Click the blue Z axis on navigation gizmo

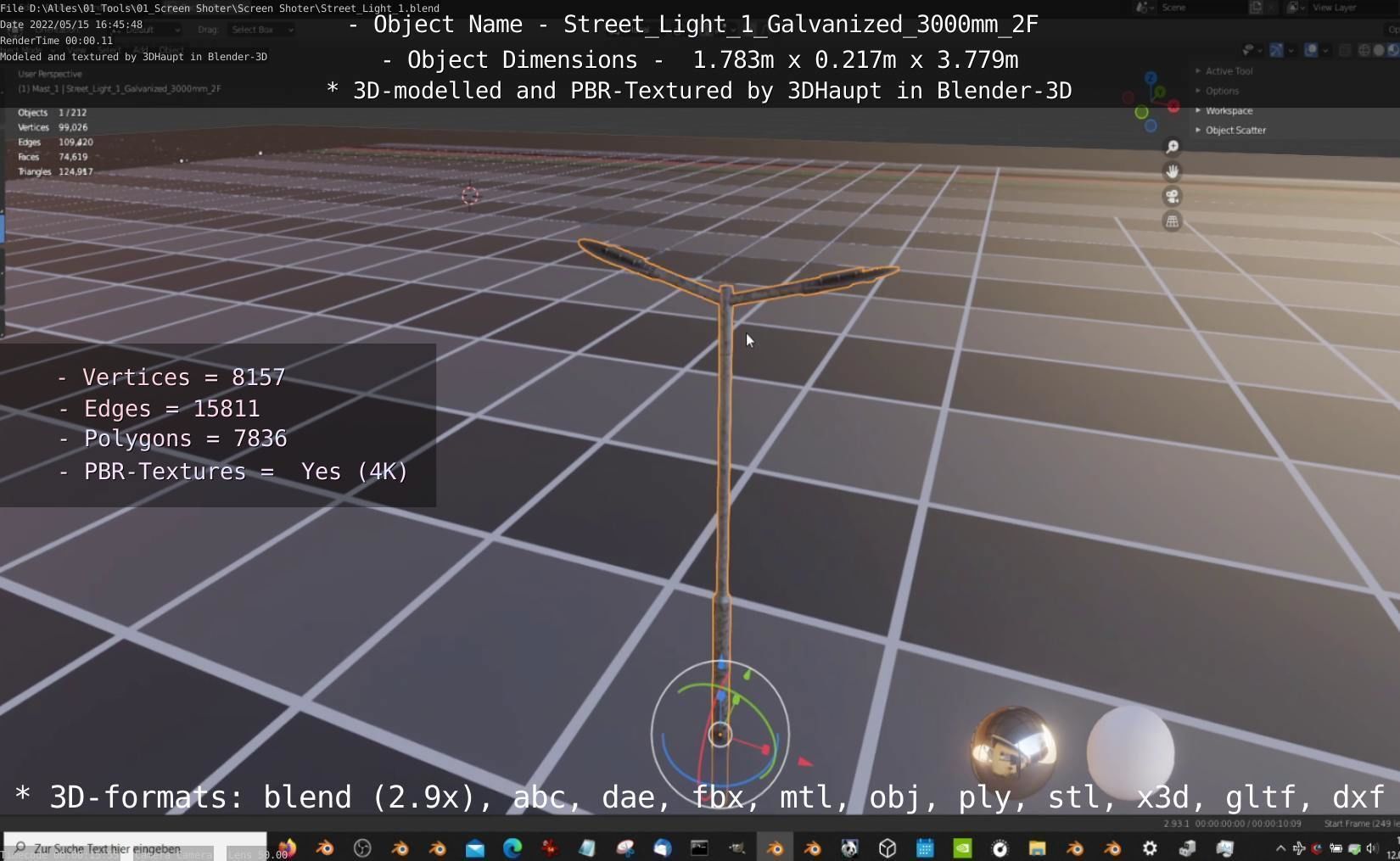point(1151,78)
